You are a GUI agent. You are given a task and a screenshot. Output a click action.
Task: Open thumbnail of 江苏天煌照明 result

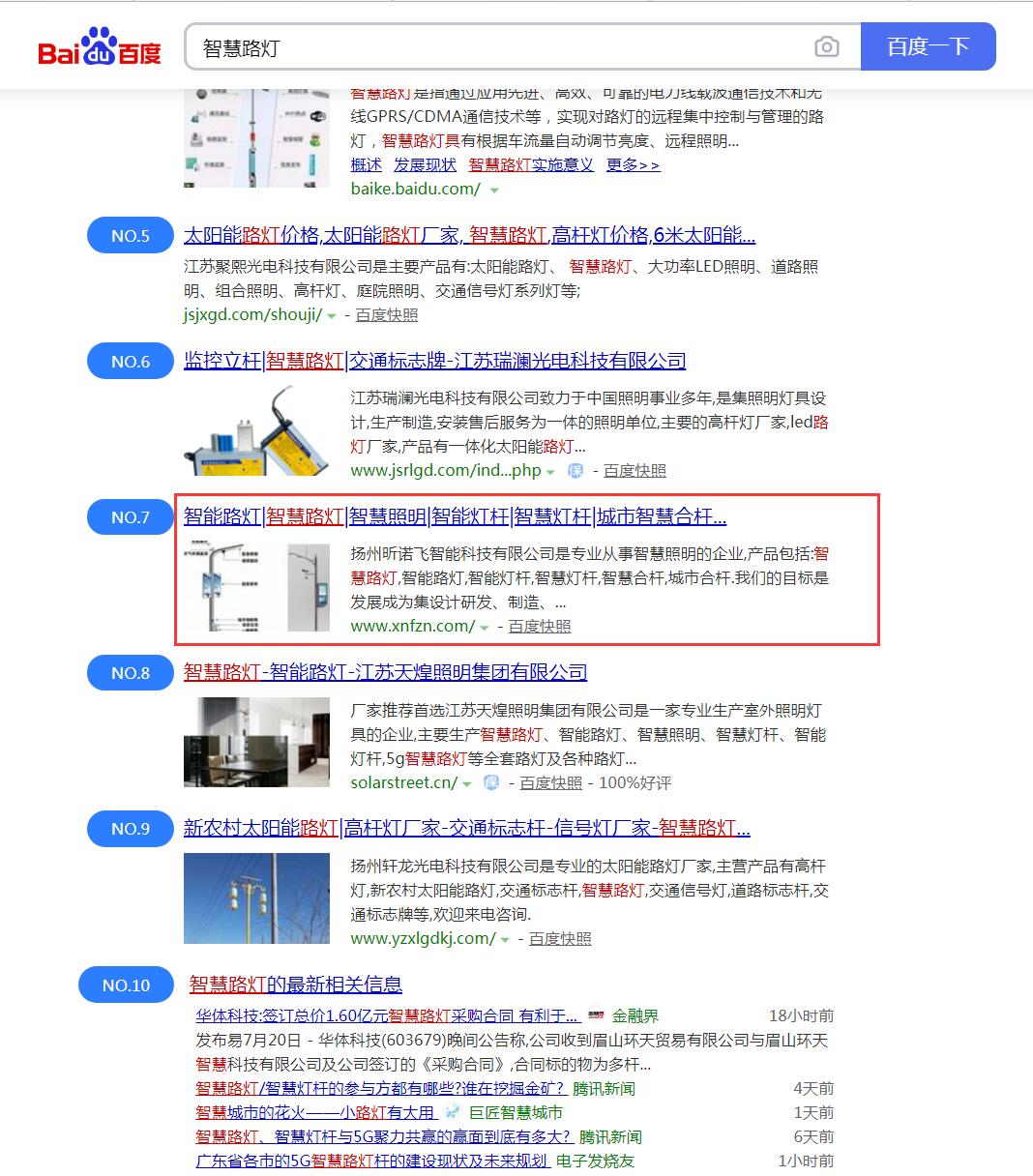256,742
